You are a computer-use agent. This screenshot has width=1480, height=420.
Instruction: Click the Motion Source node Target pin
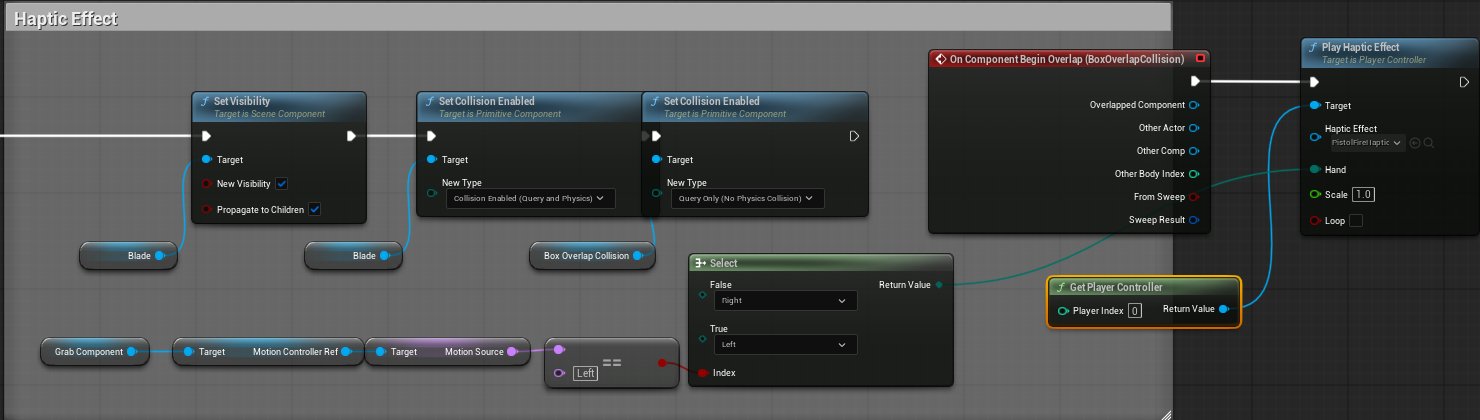380,352
